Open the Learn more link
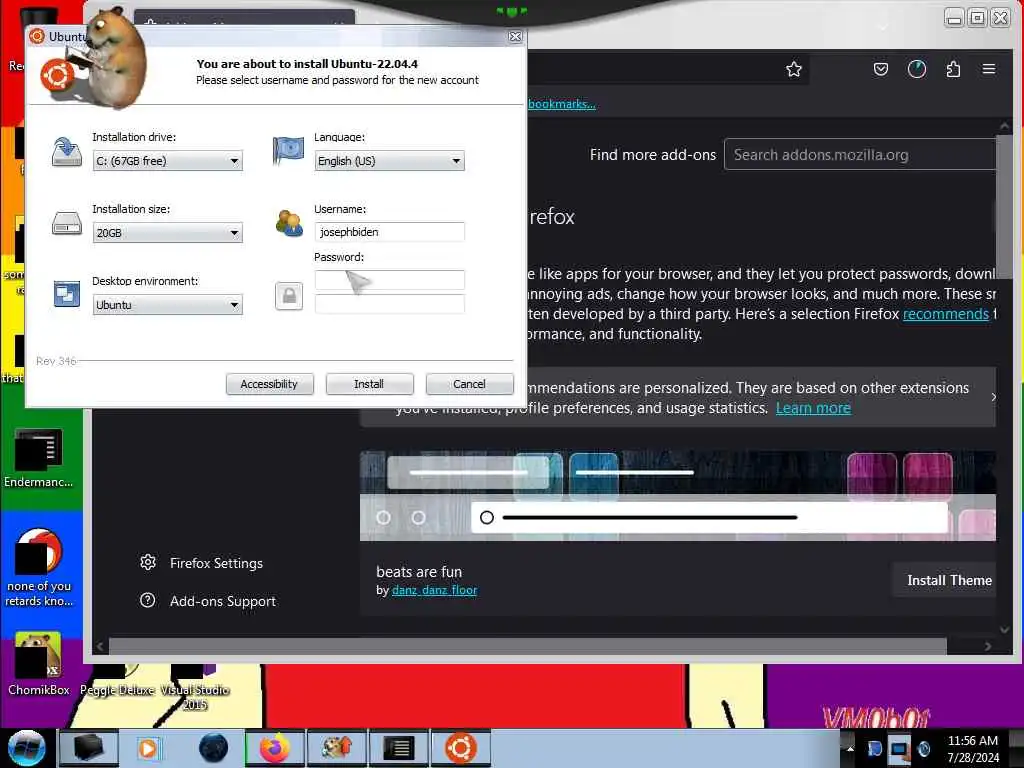This screenshot has width=1024, height=768. coord(813,408)
